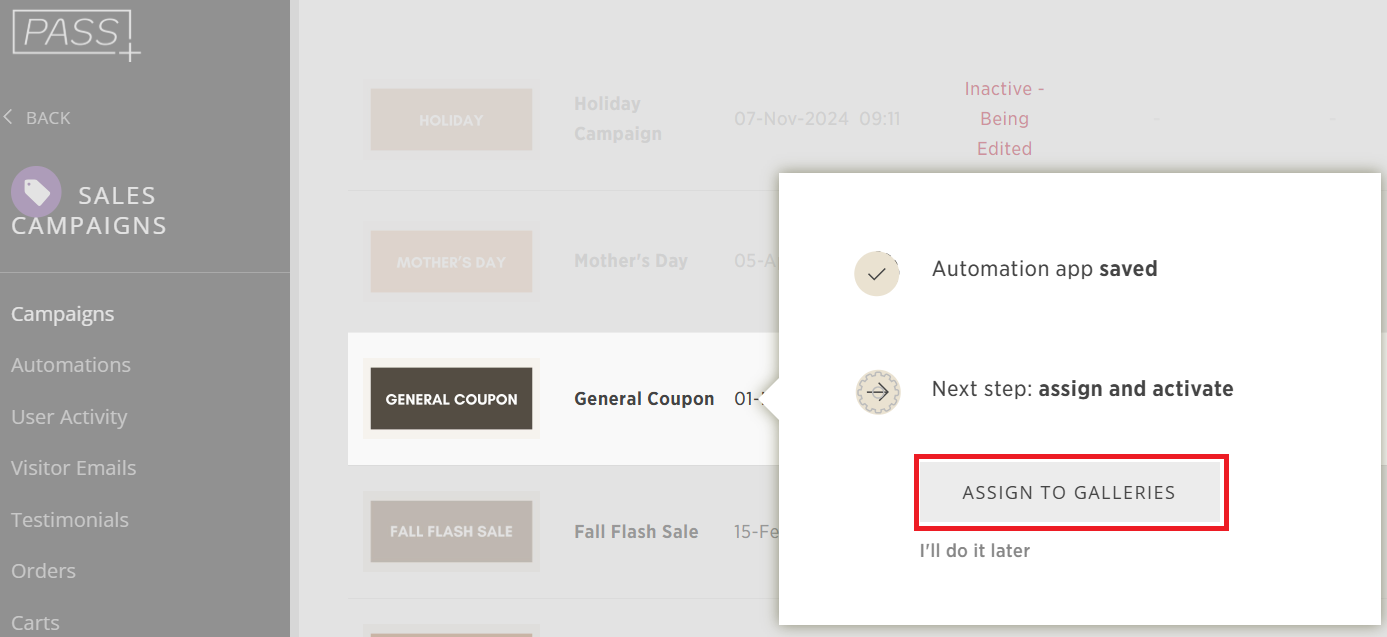Image resolution: width=1387 pixels, height=637 pixels.
Task: Select the HOLIDAY campaign thumbnail
Action: (x=451, y=120)
